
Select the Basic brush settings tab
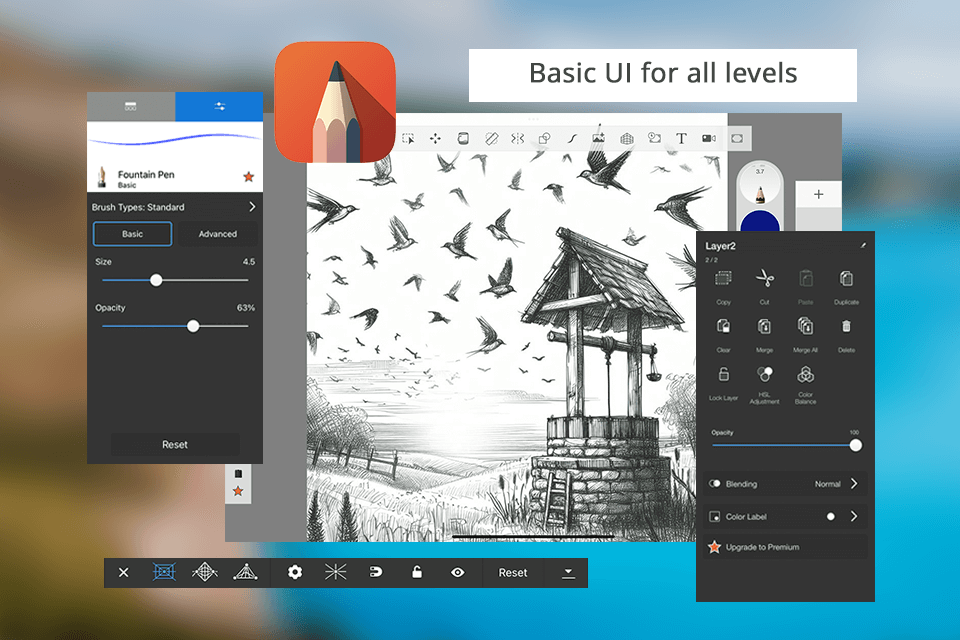pos(132,234)
